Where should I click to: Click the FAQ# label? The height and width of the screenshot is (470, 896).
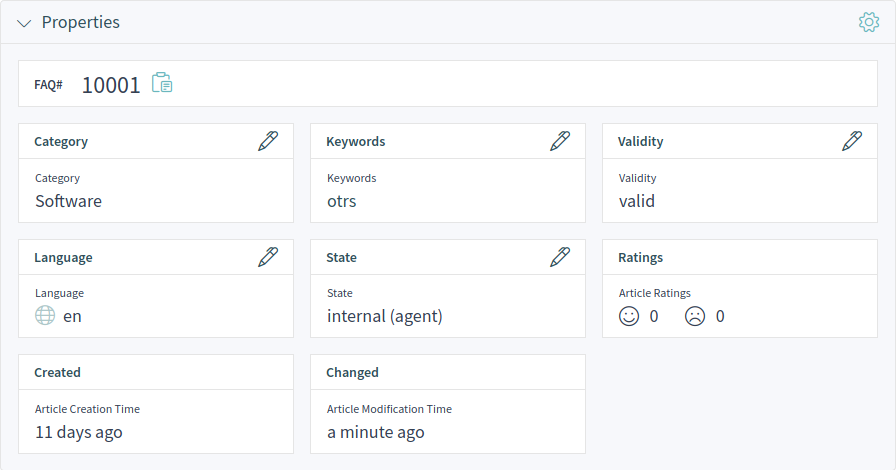(49, 85)
